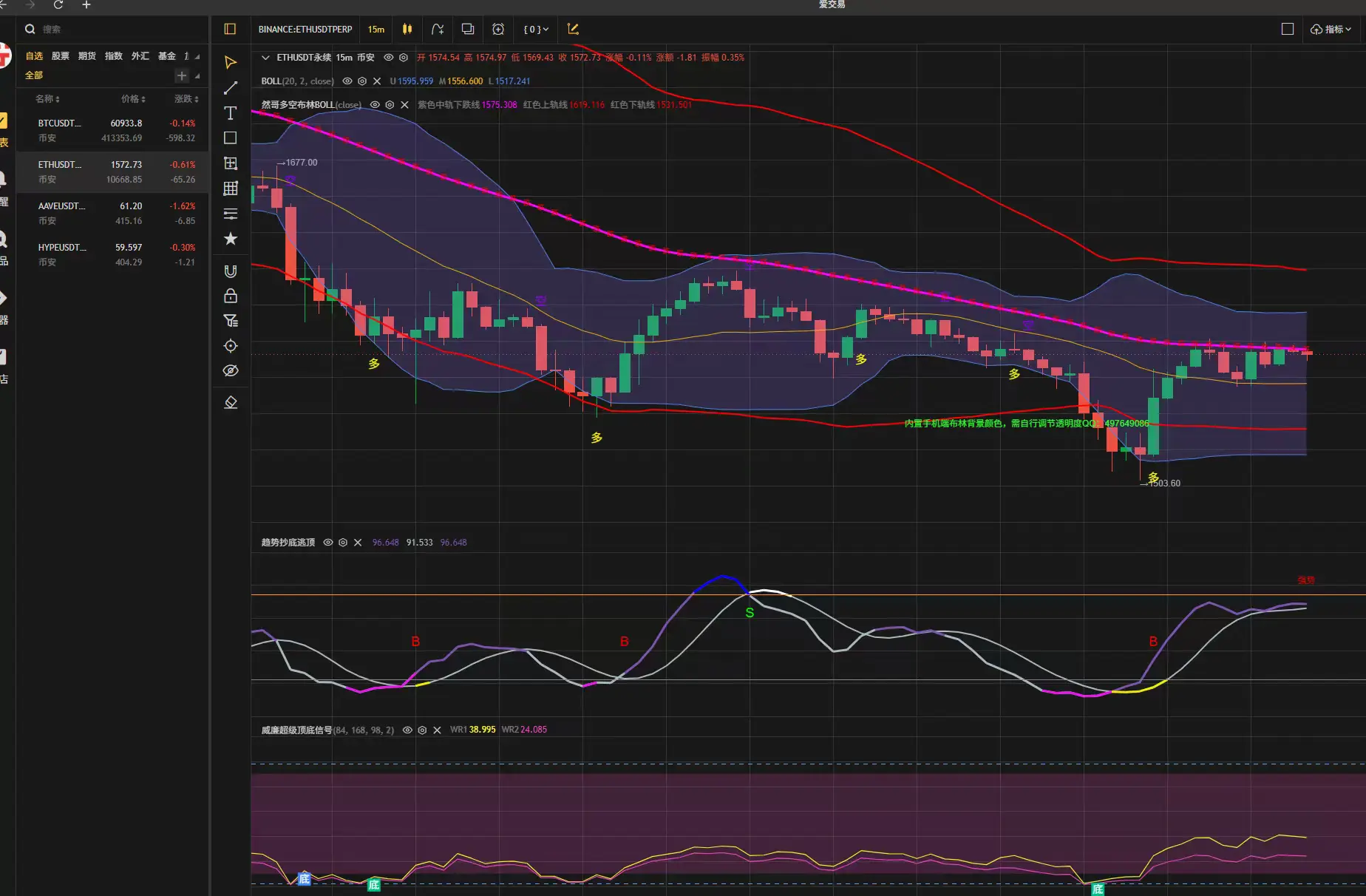Hide the 然哥多空布林BOLL indicator
This screenshot has width=1366, height=896.
pyautogui.click(x=375, y=105)
